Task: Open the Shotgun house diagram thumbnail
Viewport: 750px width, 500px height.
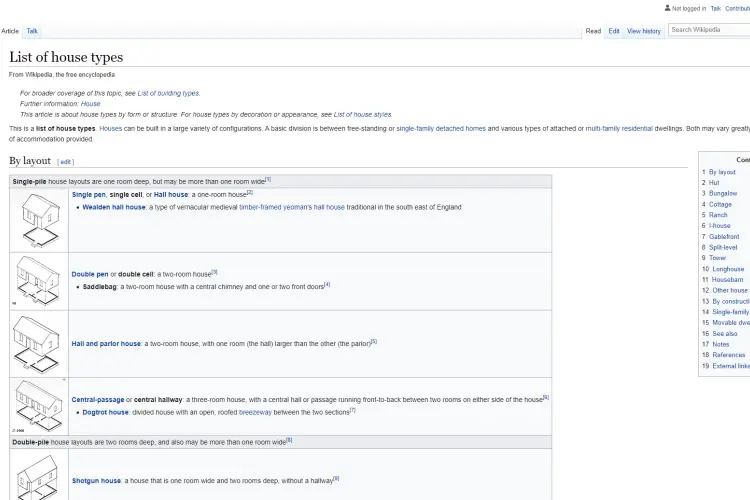Action: 38,477
